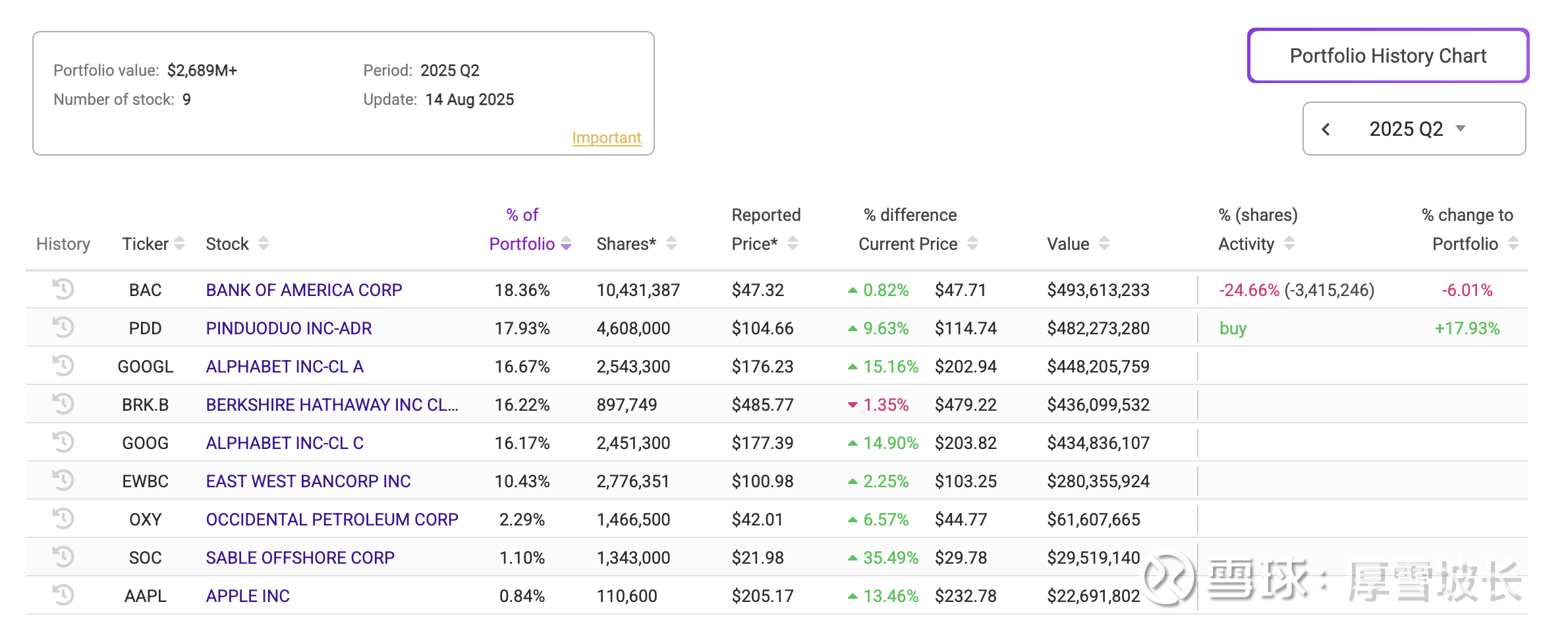Select the PDD ticker cell

pos(145,328)
